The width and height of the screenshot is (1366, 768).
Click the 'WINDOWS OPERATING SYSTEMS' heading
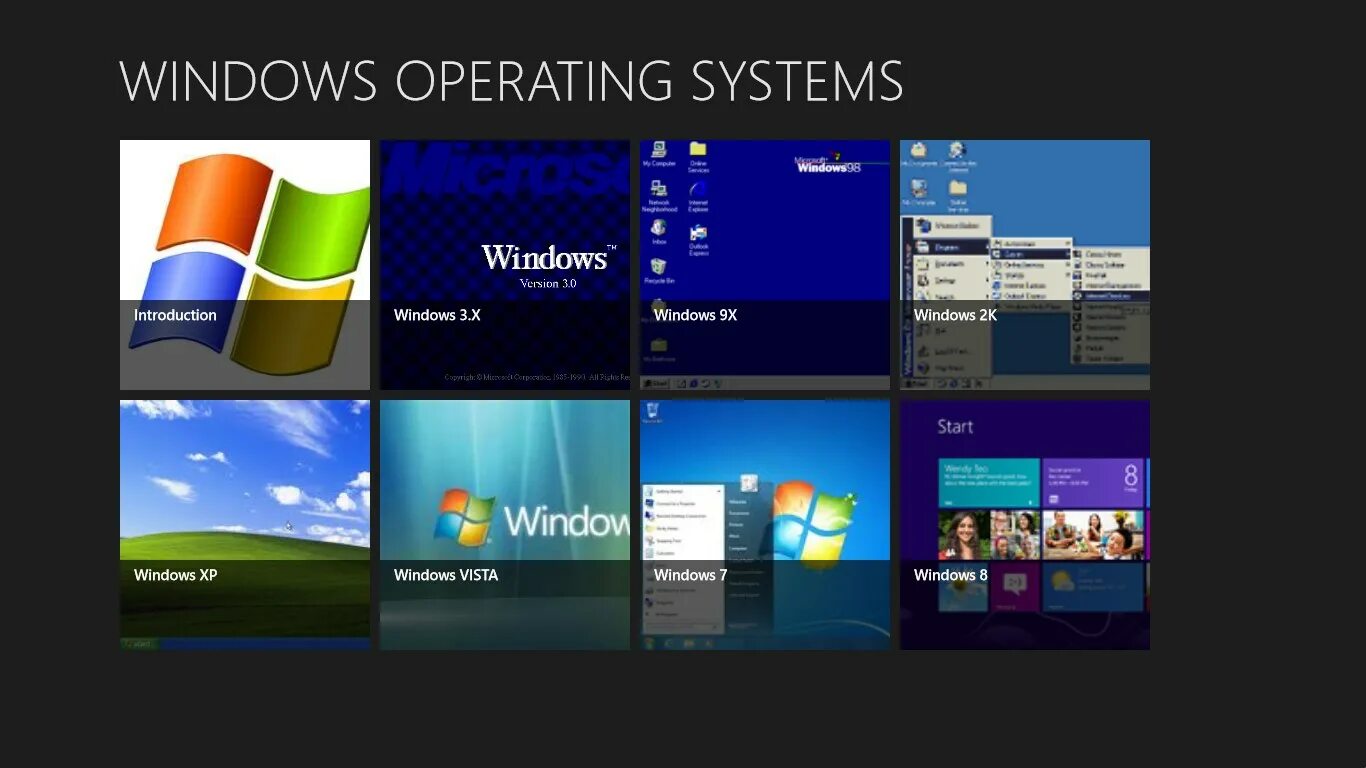[x=511, y=81]
